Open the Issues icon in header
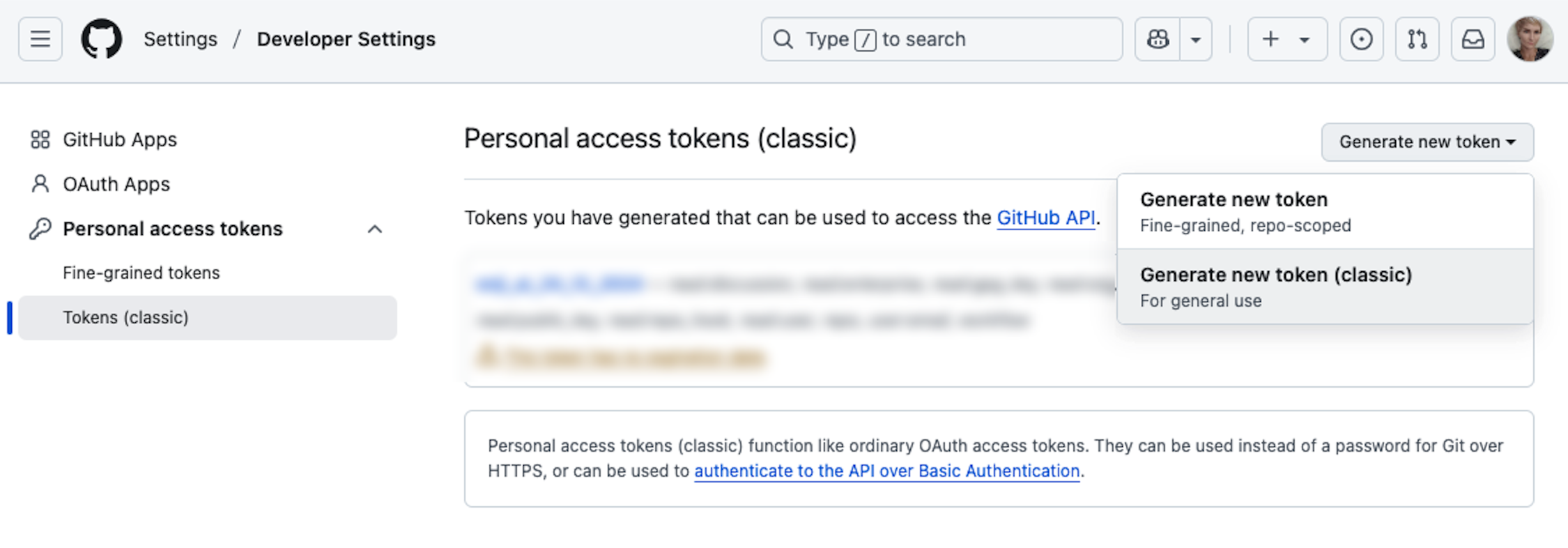The width and height of the screenshot is (1568, 548). 1361,39
